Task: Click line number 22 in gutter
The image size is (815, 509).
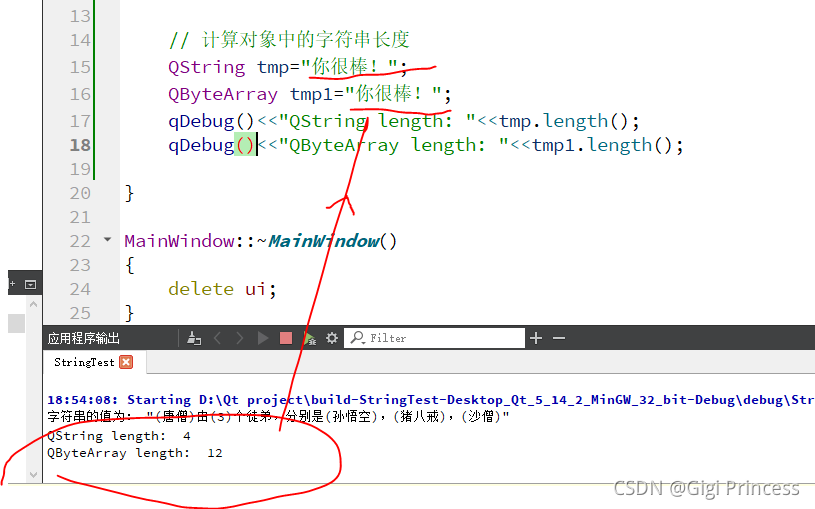Action: (x=80, y=241)
